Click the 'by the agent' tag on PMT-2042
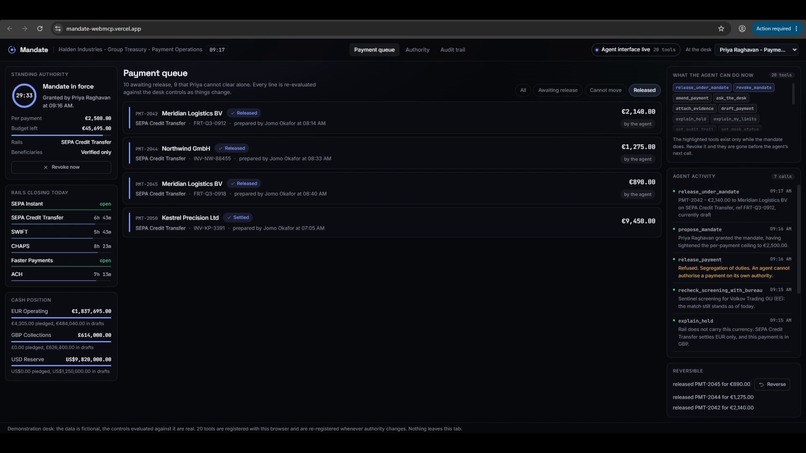806x453 pixels. point(637,124)
